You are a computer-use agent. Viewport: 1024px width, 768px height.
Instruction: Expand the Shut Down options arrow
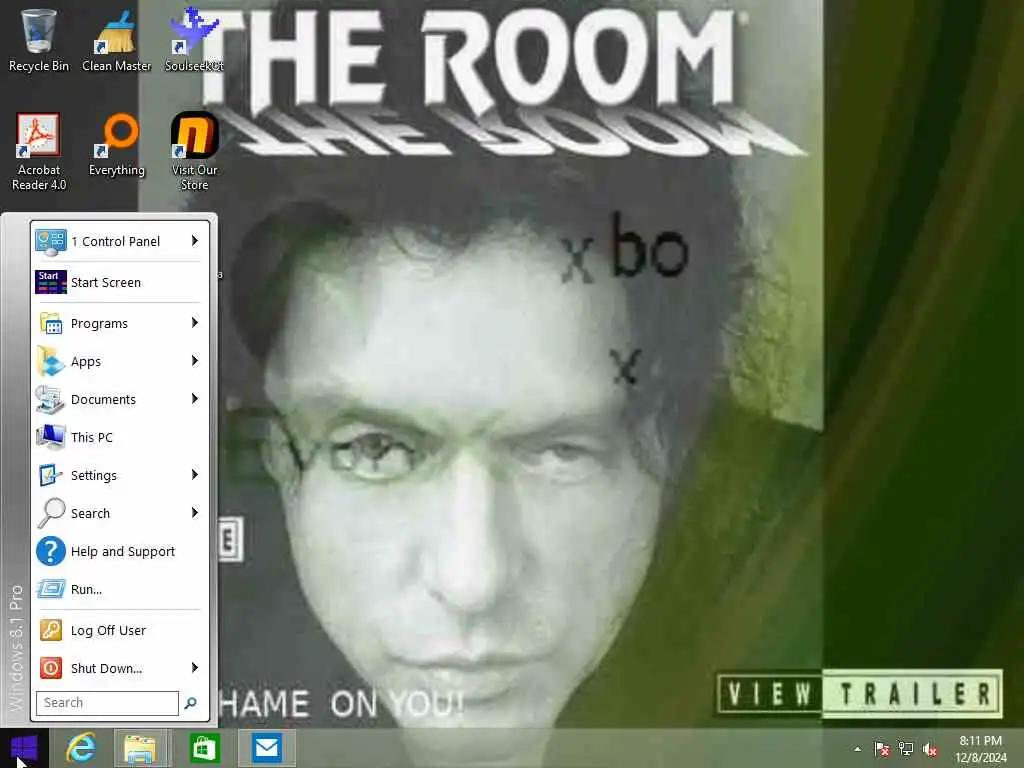coord(195,667)
